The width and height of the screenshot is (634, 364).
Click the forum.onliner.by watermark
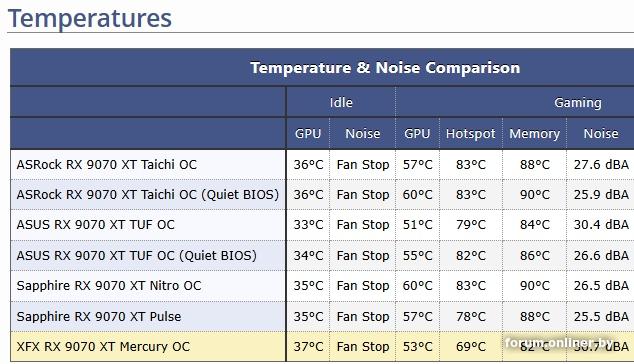coord(559,343)
